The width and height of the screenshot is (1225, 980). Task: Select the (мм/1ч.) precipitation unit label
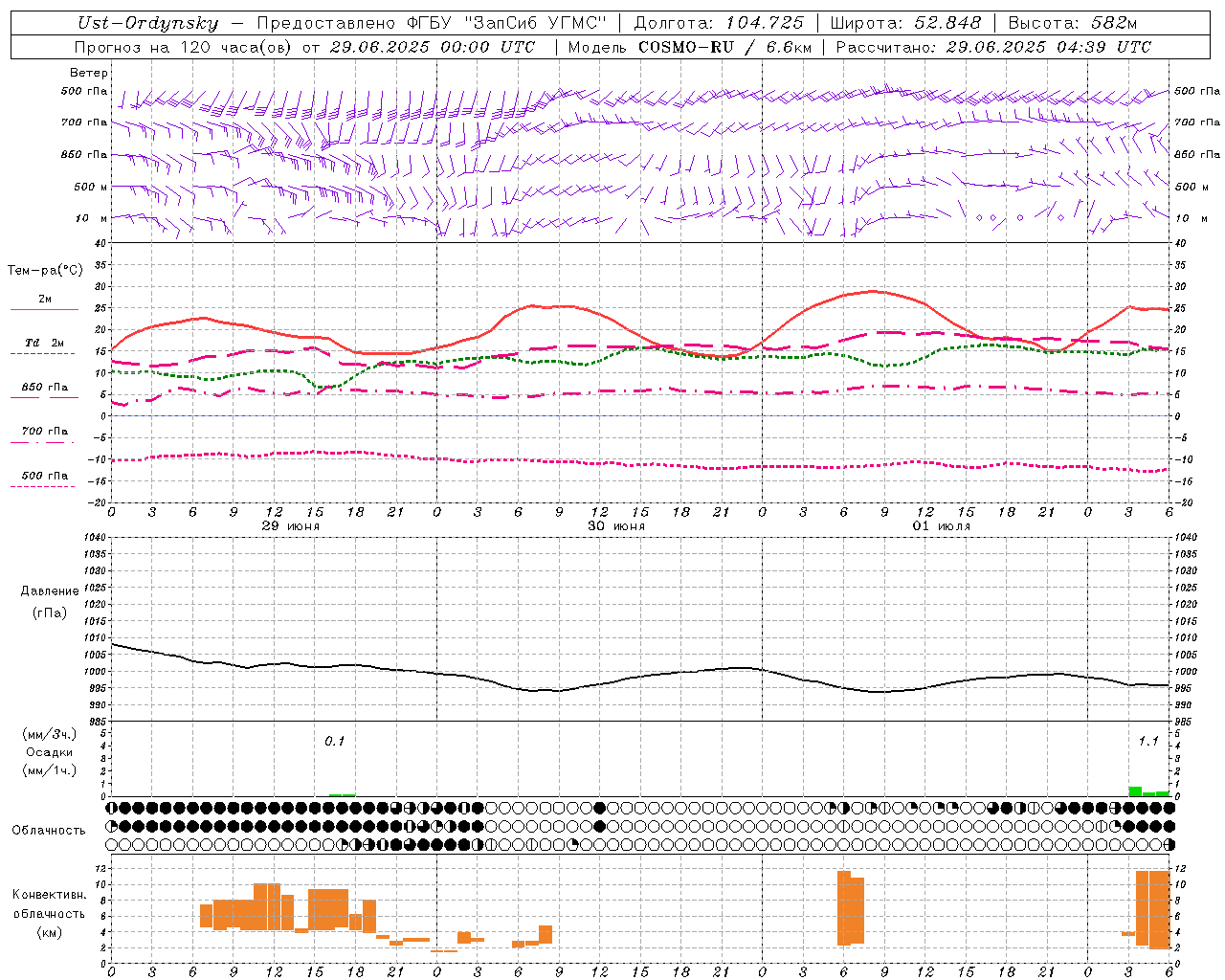click(x=50, y=770)
